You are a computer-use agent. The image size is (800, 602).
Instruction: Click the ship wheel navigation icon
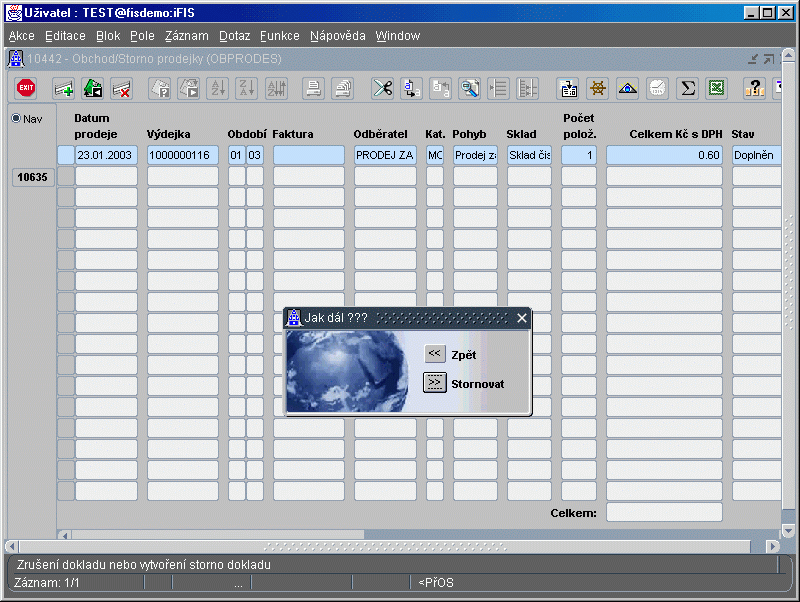(x=598, y=88)
